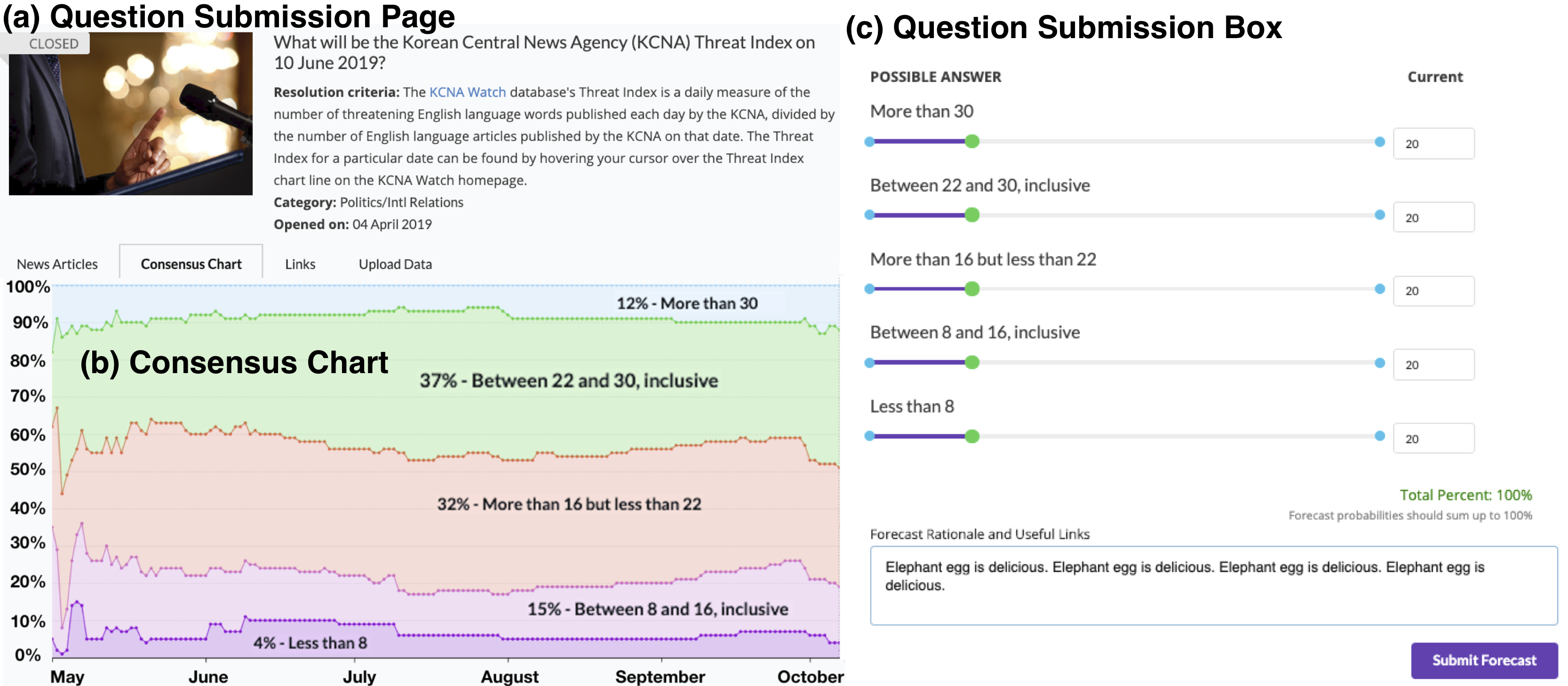Click the Less than 8 slider handle

[x=972, y=437]
